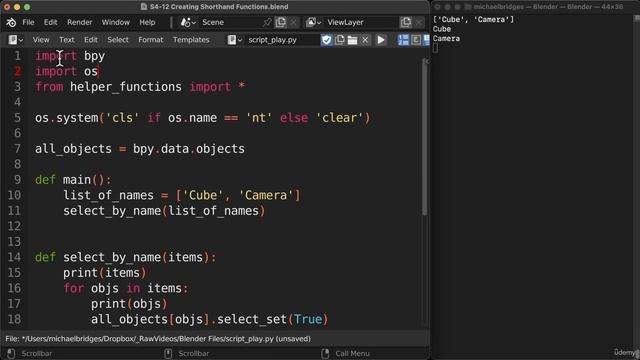This screenshot has width=640, height=360.
Task: Click the new scene icon
Action: 281,22
